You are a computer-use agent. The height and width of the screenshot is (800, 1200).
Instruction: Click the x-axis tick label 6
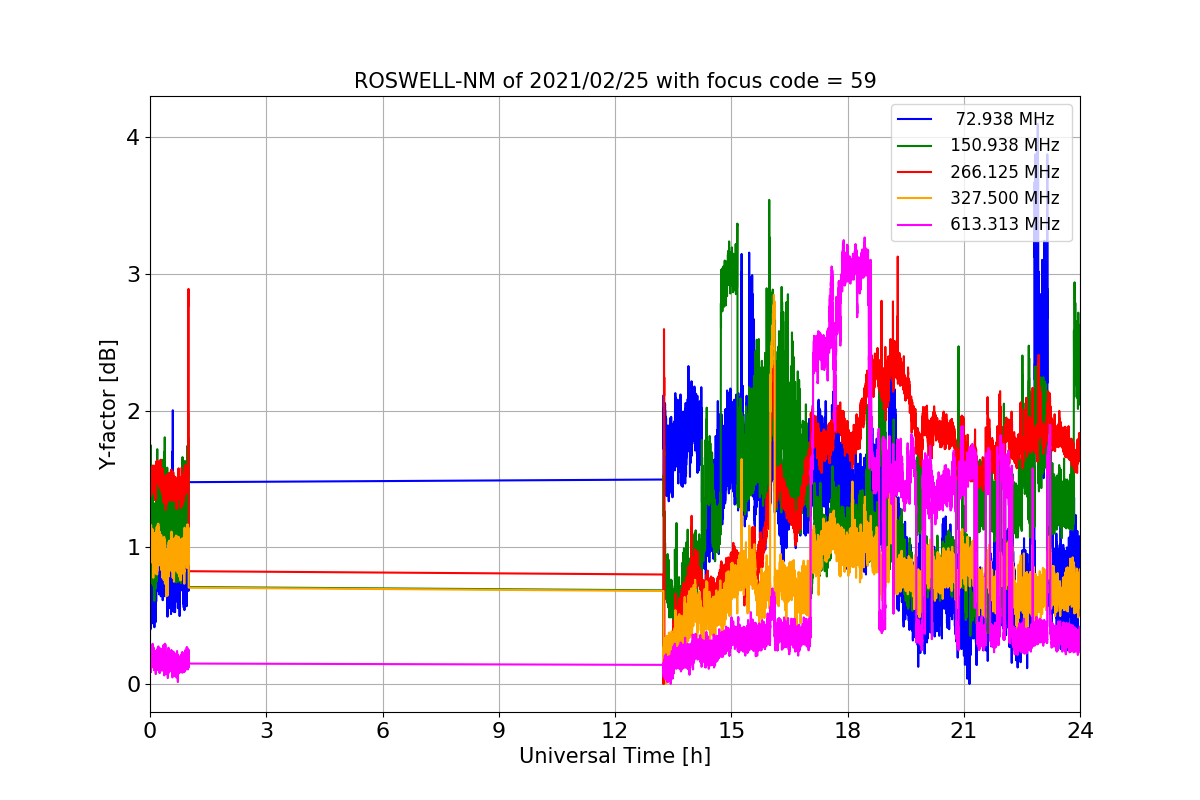click(x=382, y=731)
